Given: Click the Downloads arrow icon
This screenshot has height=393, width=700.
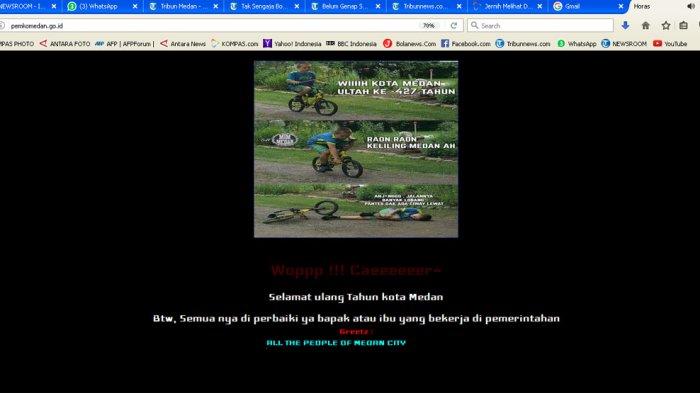Looking at the screenshot, I should tap(625, 25).
